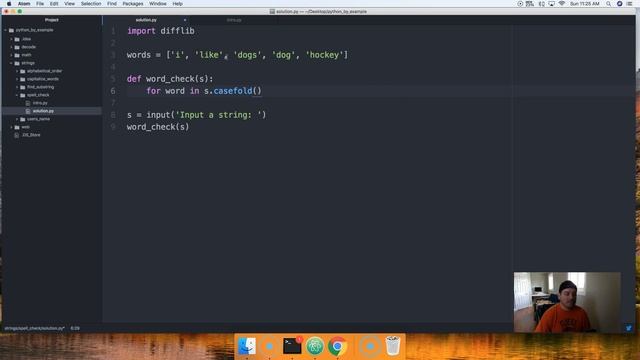
Task: Click the 'word_check(s)' call on line 9
Action: pos(158,127)
